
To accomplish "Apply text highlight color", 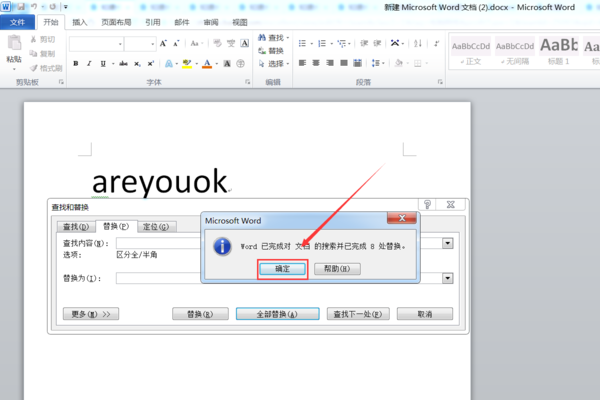I will tap(187, 64).
